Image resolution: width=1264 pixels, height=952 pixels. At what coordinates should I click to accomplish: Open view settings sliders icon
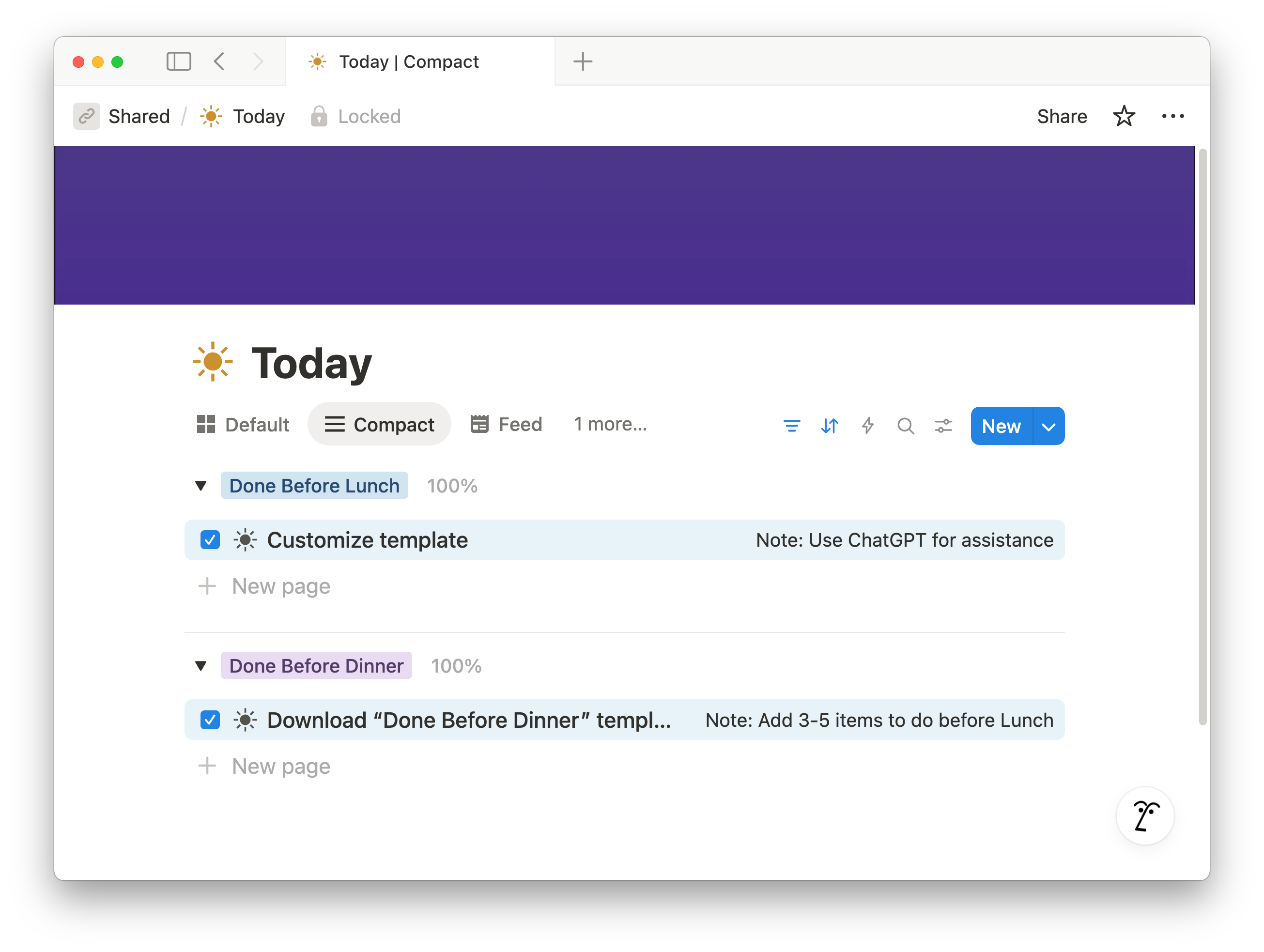(x=943, y=426)
